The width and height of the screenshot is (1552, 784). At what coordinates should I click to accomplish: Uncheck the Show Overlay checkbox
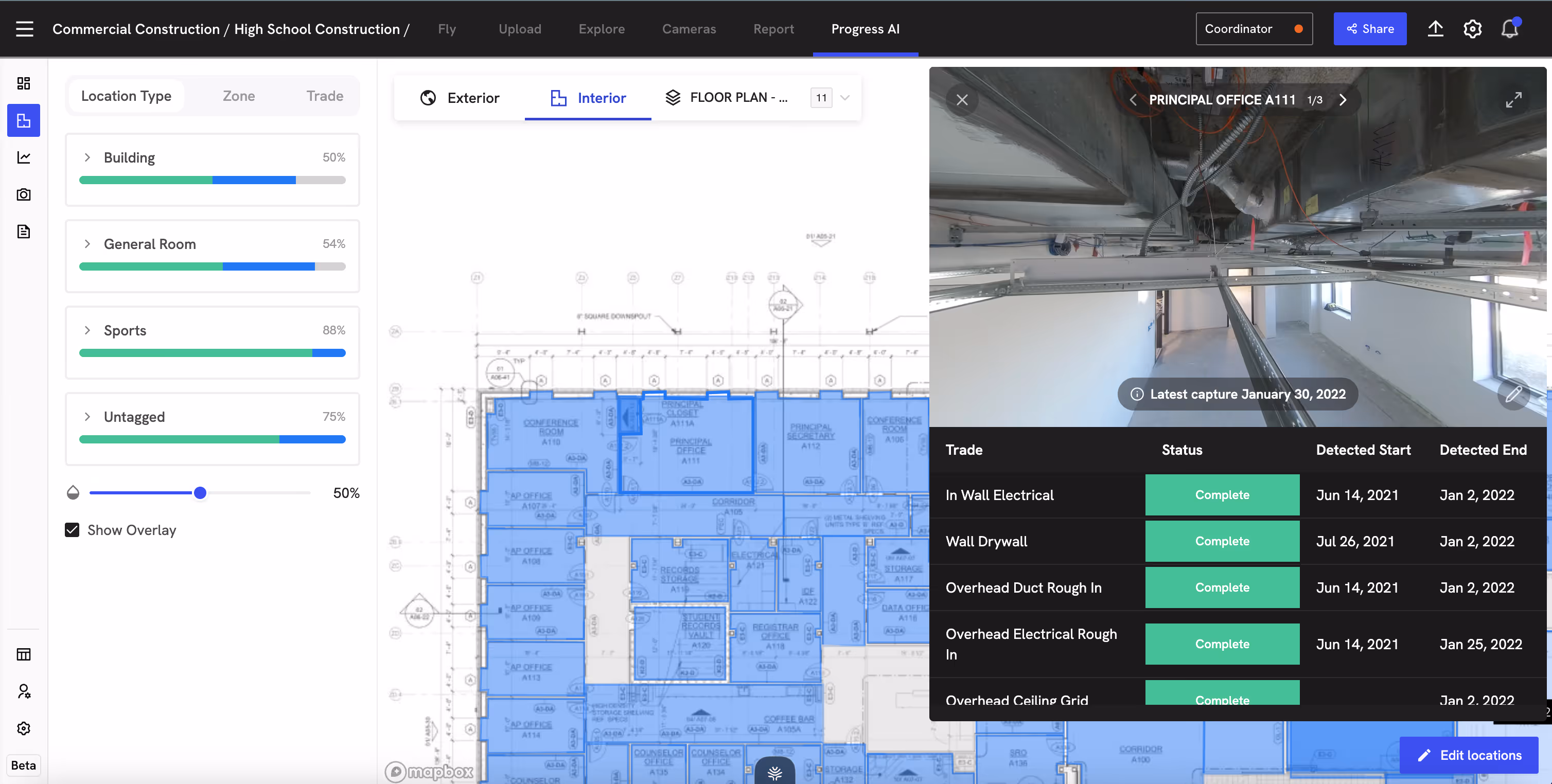coord(72,530)
